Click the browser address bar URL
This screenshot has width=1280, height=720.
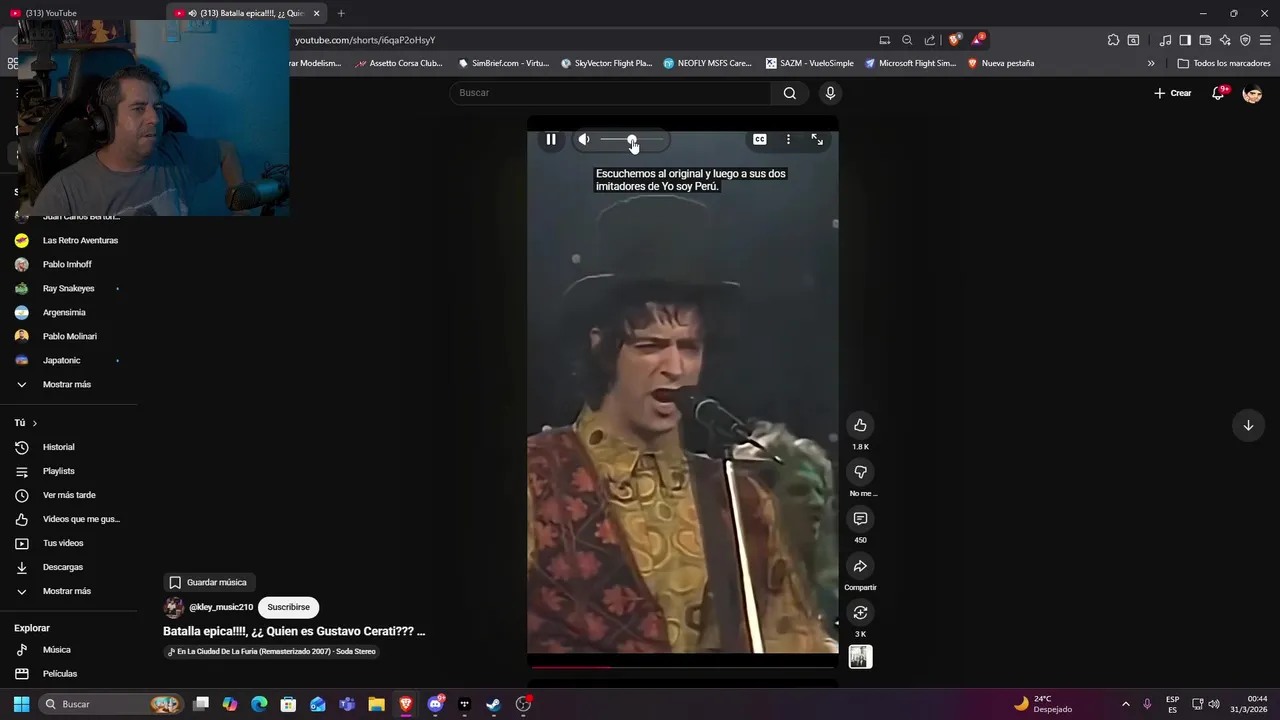(x=365, y=40)
